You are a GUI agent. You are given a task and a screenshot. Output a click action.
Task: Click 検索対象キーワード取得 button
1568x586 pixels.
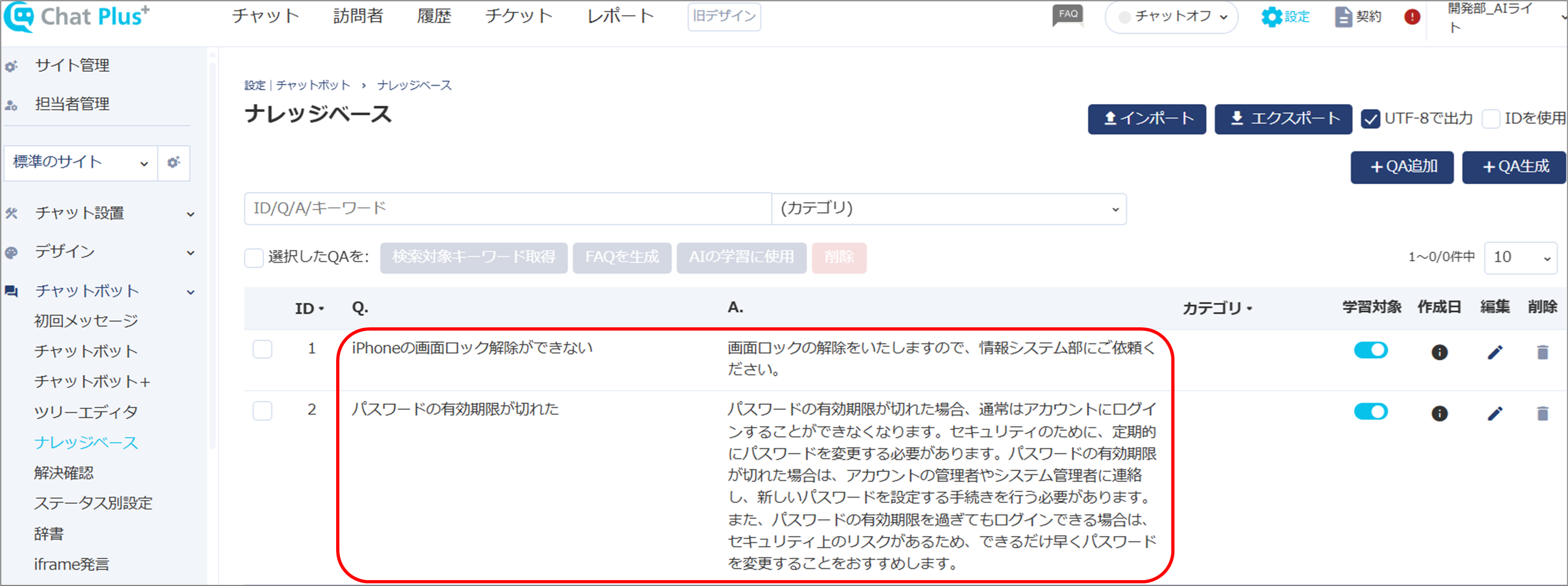[x=474, y=258]
